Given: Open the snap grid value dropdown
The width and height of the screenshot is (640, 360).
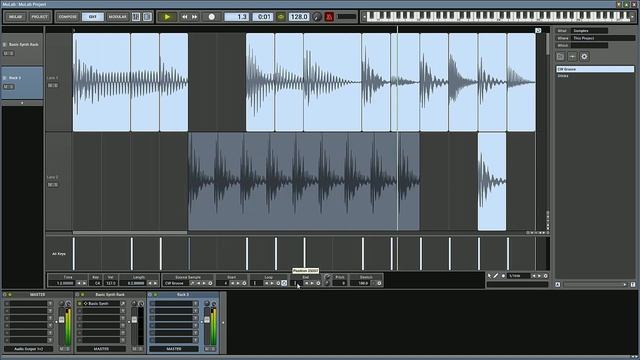Looking at the screenshot, I should coord(518,276).
